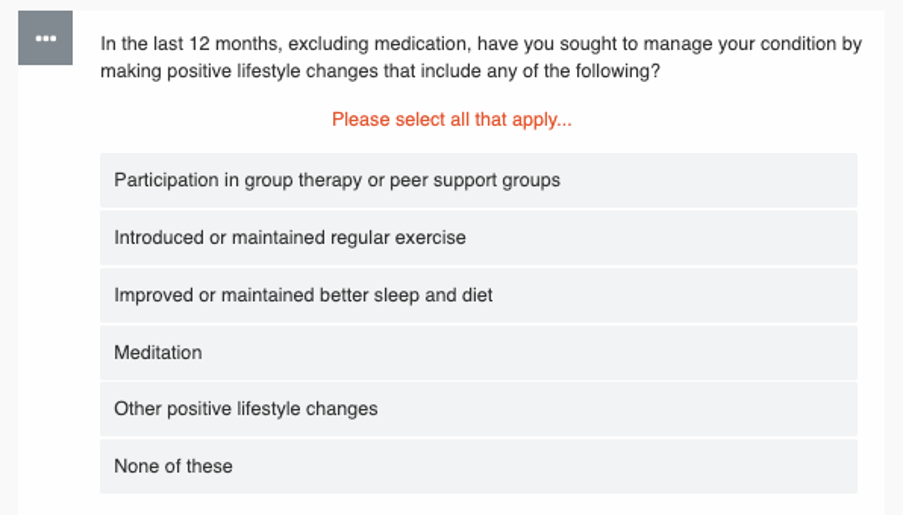Toggle the peer support groups answer row
The width and height of the screenshot is (904, 516).
(x=479, y=180)
